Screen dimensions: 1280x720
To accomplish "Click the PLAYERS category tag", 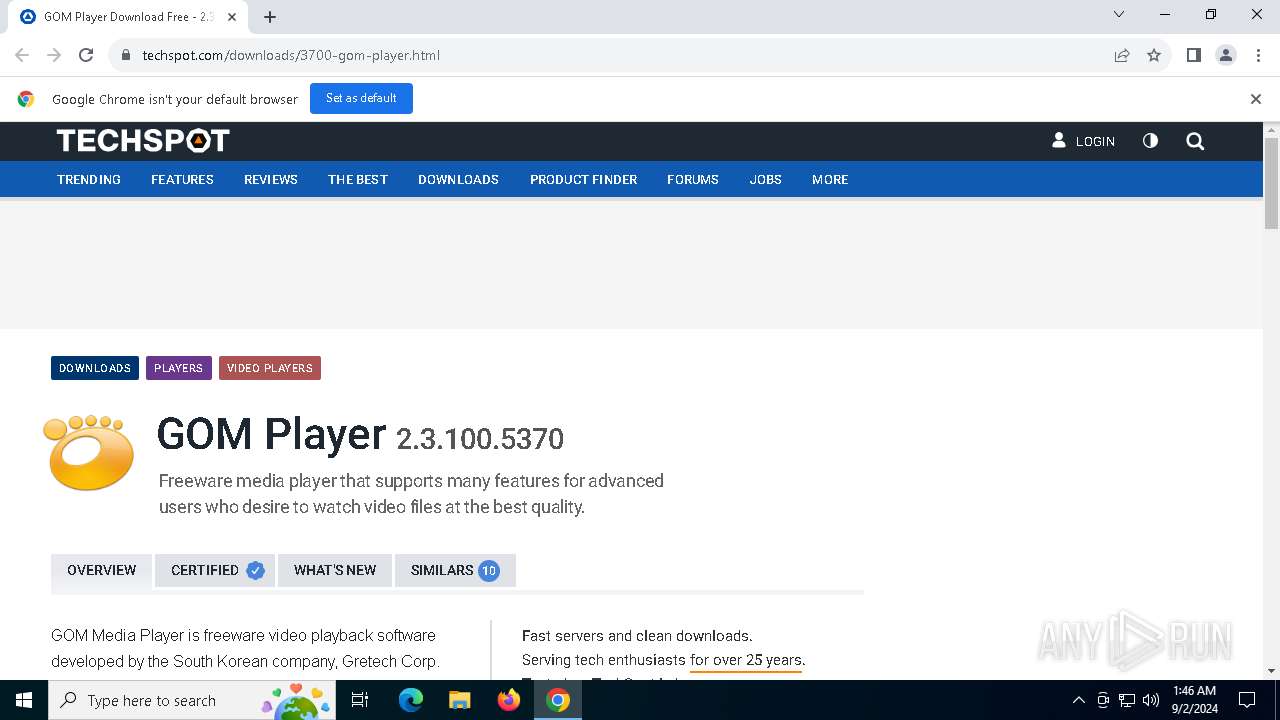I will pyautogui.click(x=179, y=368).
